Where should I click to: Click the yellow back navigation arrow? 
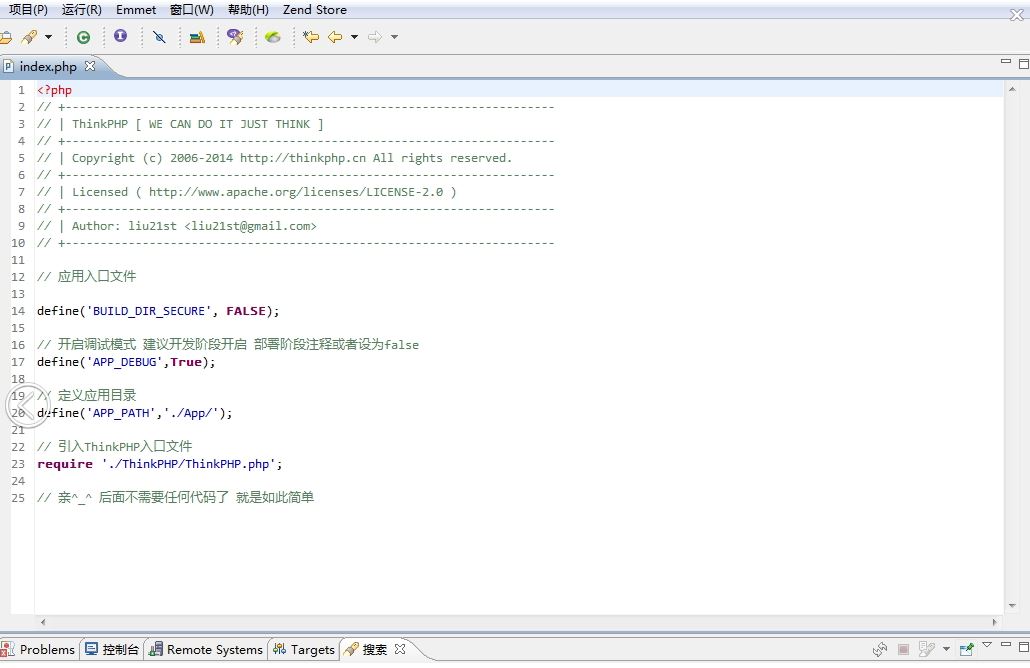(x=335, y=37)
